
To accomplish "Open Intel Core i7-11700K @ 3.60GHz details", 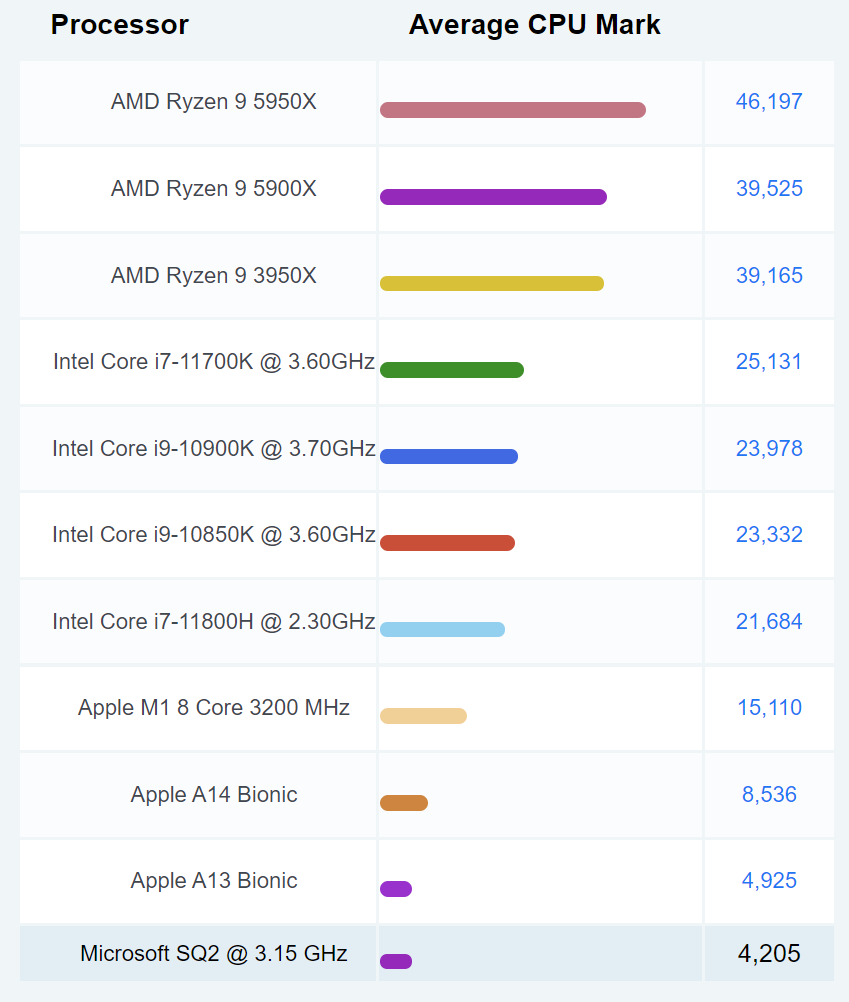I will click(x=213, y=361).
